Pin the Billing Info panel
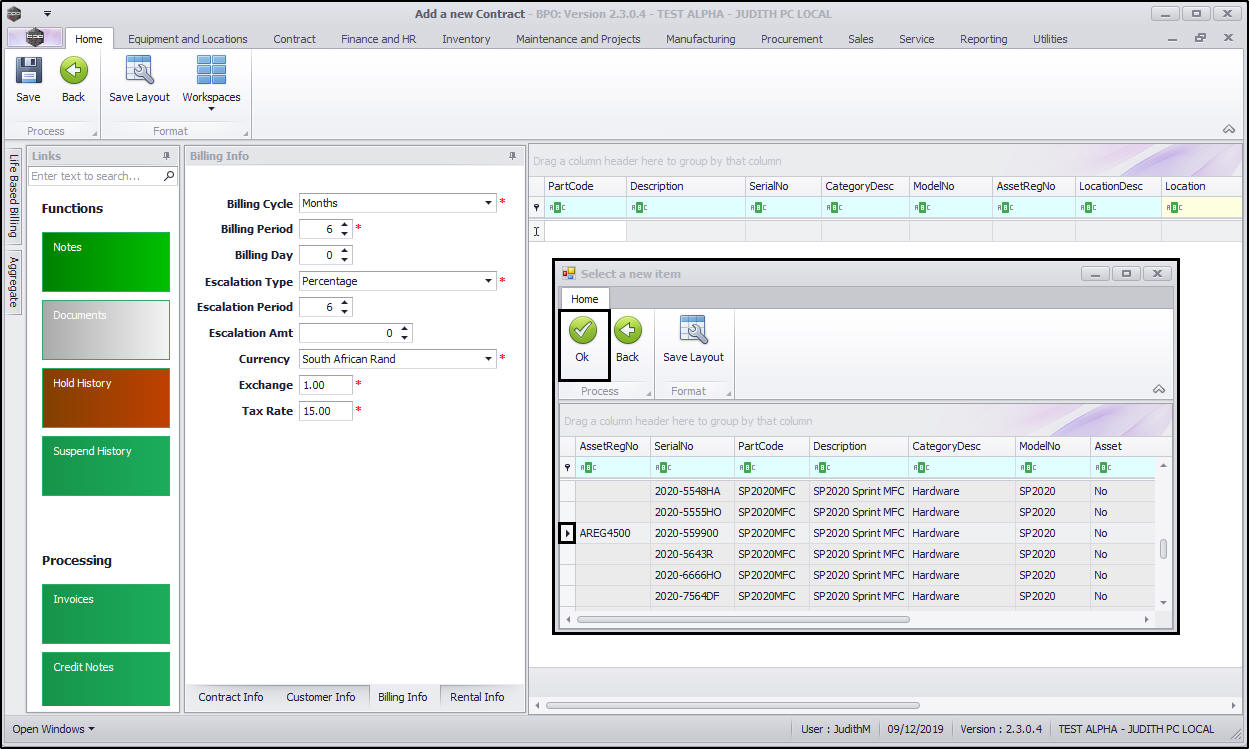1249x749 pixels. [513, 156]
